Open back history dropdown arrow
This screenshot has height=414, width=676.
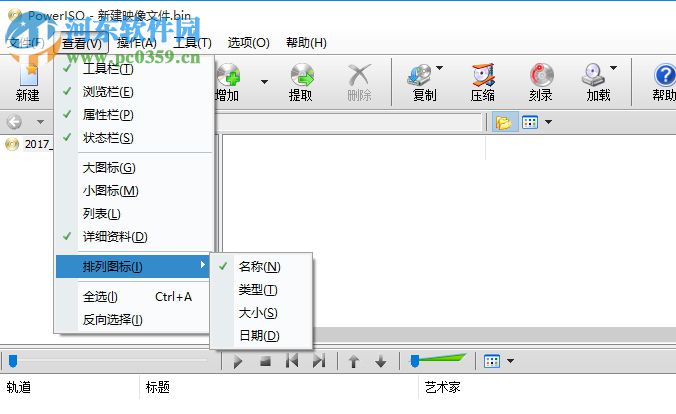[40, 122]
